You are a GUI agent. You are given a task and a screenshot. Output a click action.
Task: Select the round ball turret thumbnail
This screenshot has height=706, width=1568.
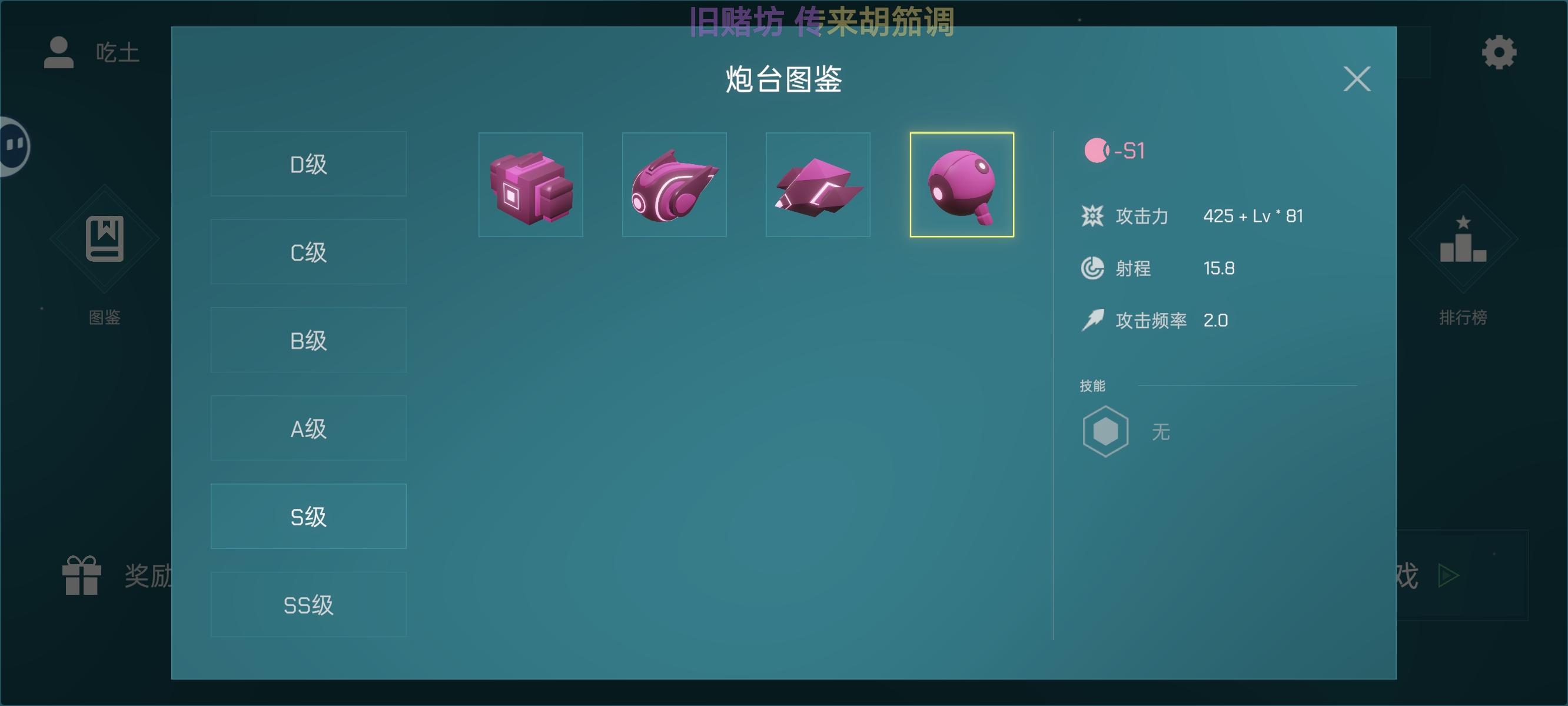(961, 184)
